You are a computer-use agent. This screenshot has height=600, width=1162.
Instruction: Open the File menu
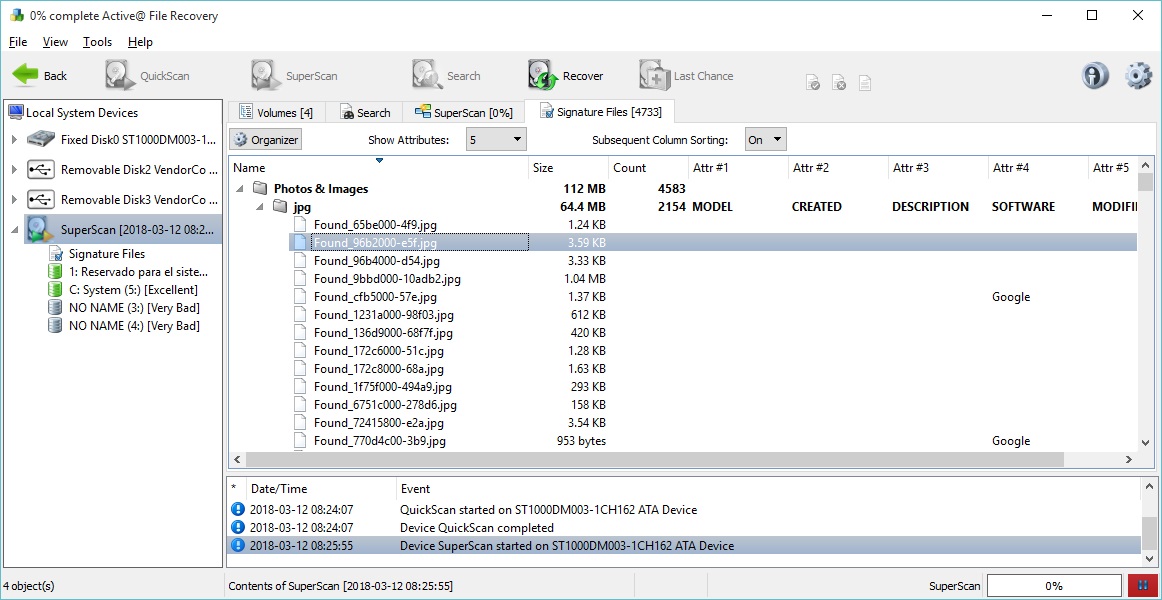[x=18, y=42]
